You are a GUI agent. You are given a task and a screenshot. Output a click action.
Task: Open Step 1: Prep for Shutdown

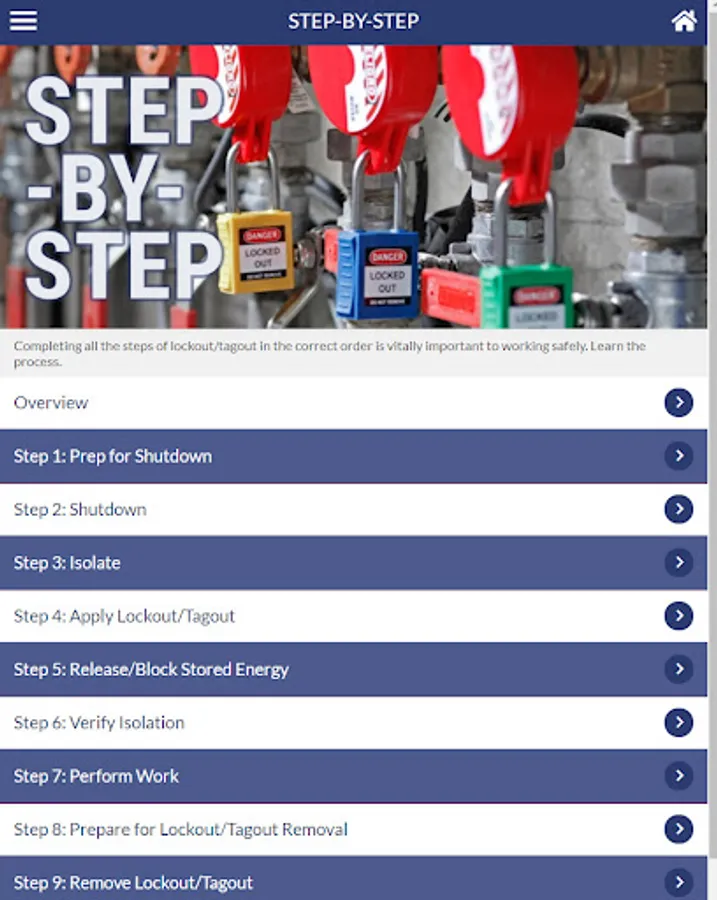pos(354,456)
